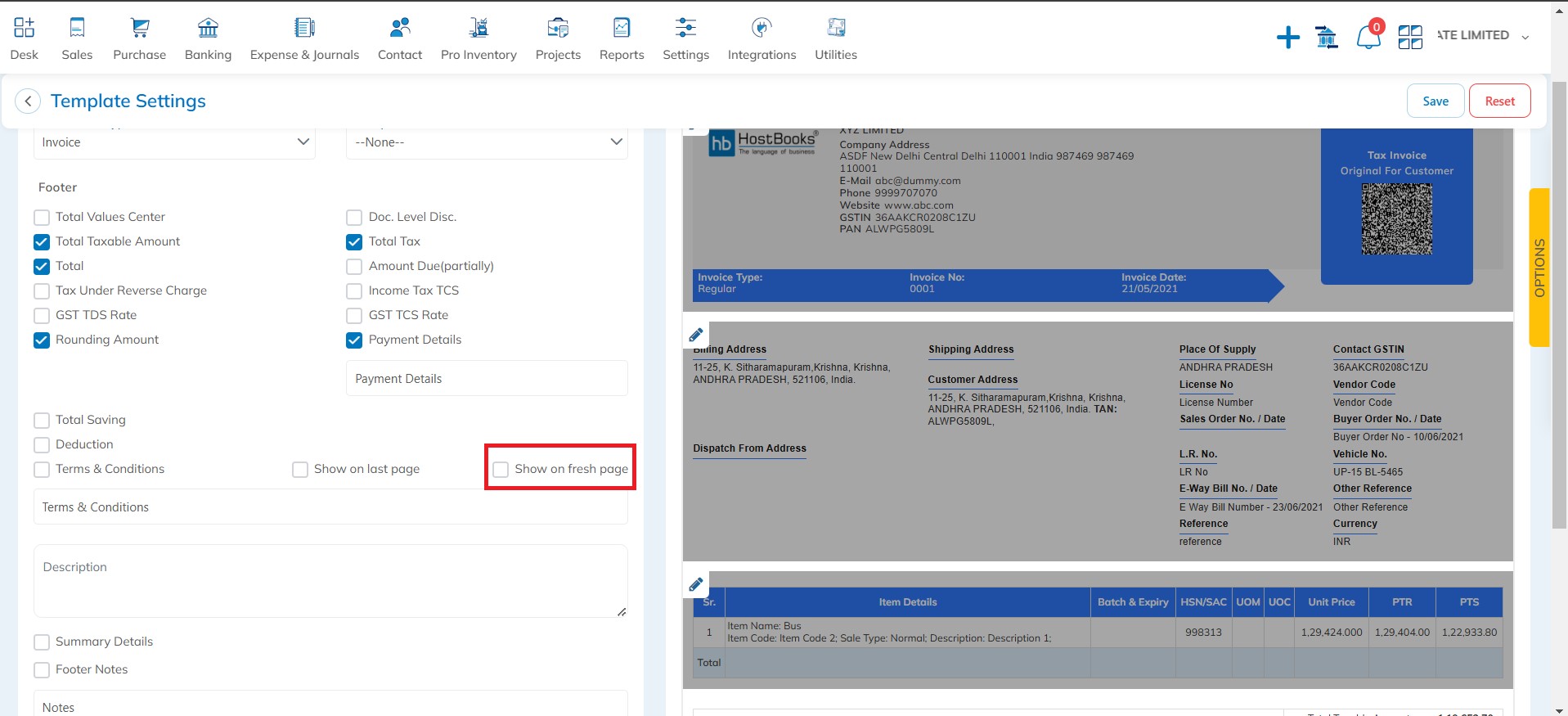Edit the item table pencil icon
Viewport: 1568px width, 716px height.
tap(695, 584)
